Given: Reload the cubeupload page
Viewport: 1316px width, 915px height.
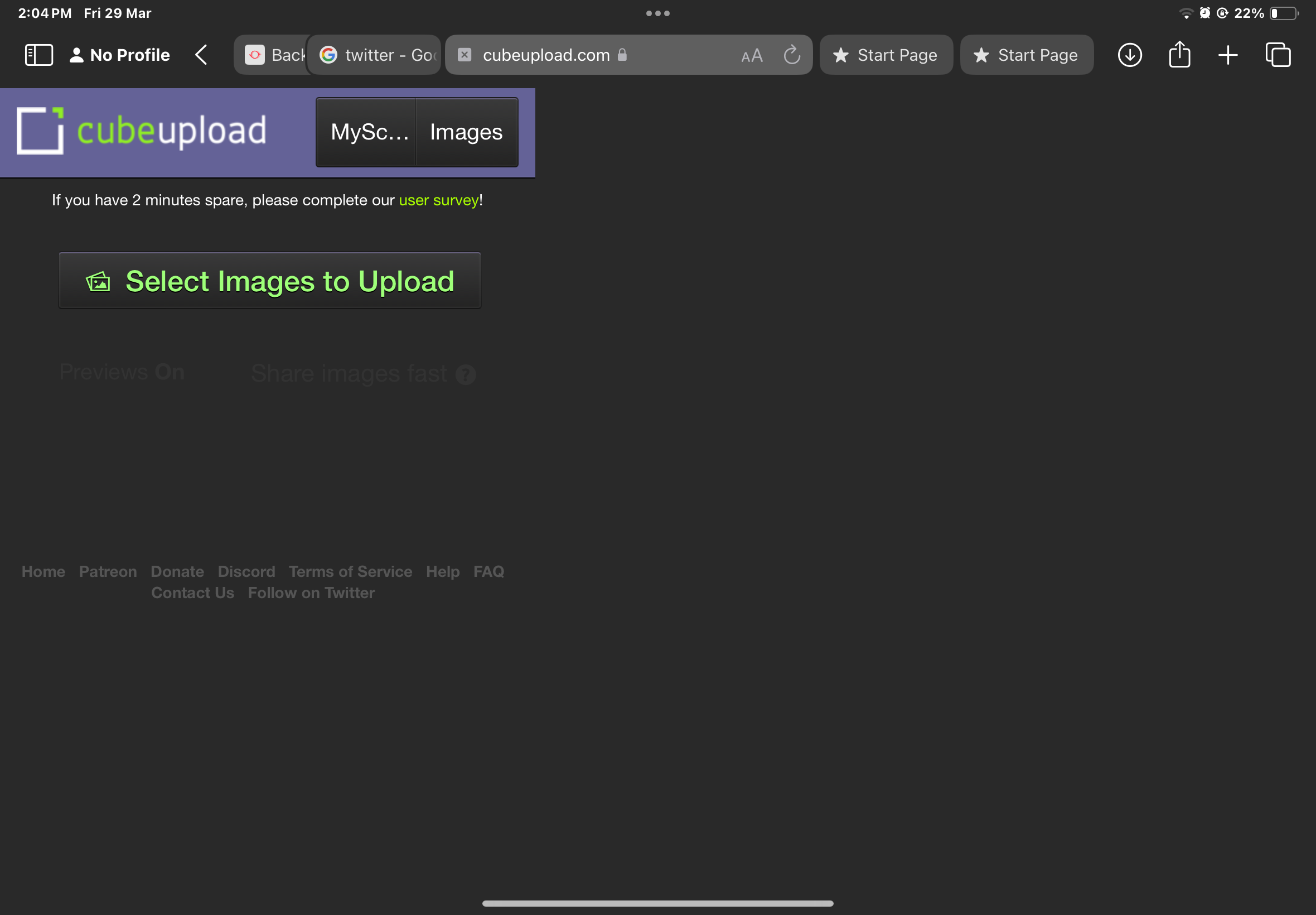Looking at the screenshot, I should point(791,55).
